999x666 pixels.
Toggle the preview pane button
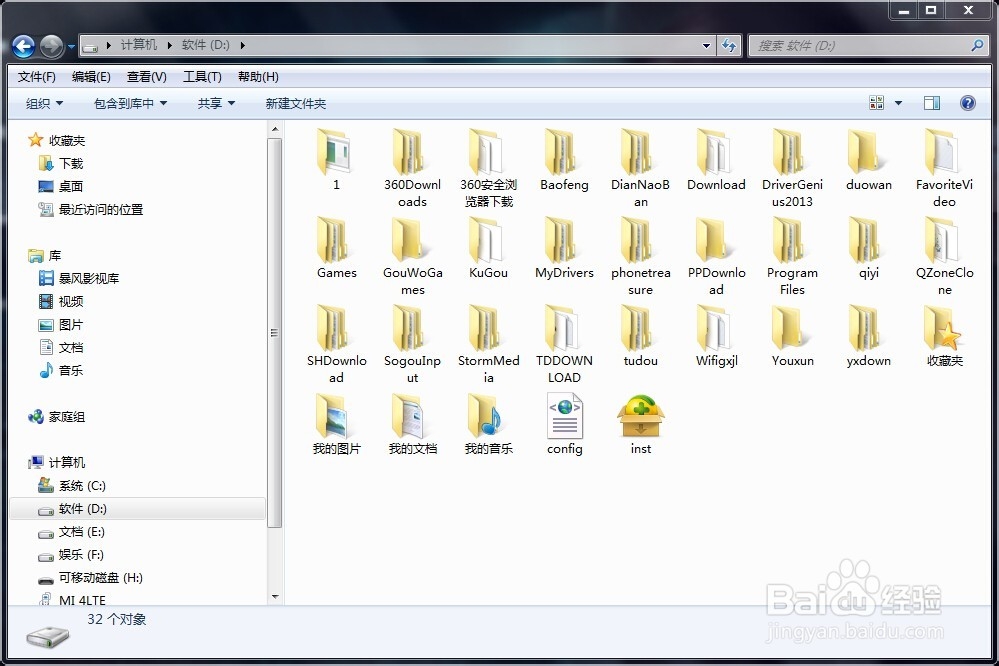[x=931, y=103]
